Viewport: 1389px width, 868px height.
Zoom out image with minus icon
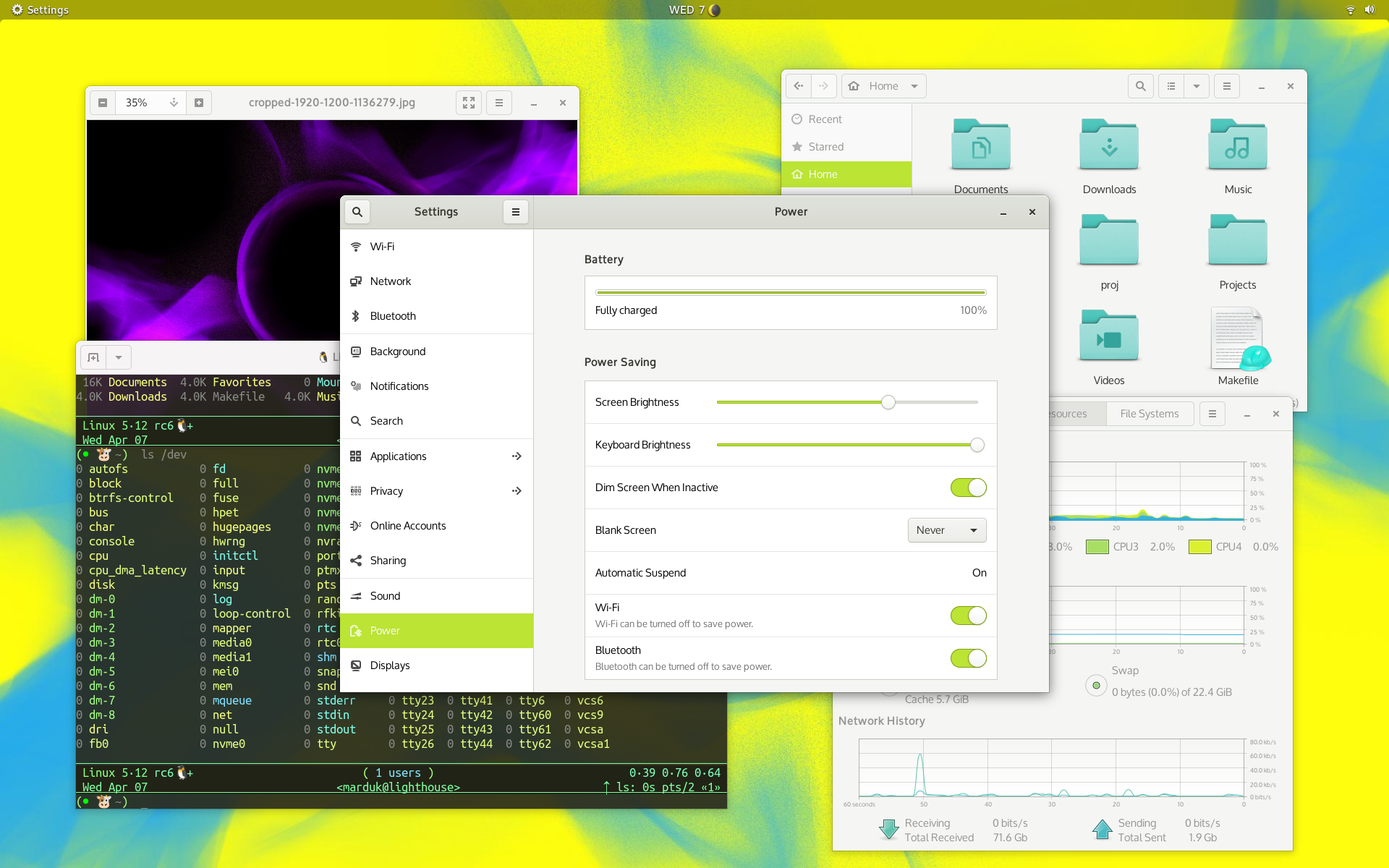point(103,103)
